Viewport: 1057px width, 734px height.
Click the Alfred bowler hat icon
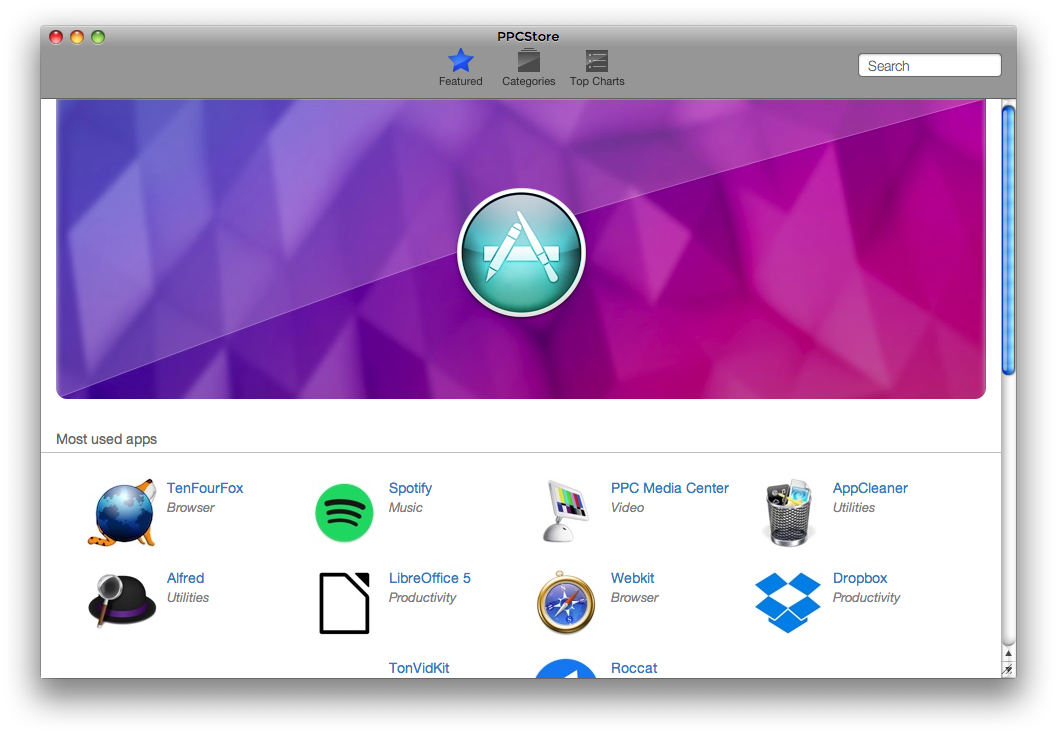coord(122,601)
